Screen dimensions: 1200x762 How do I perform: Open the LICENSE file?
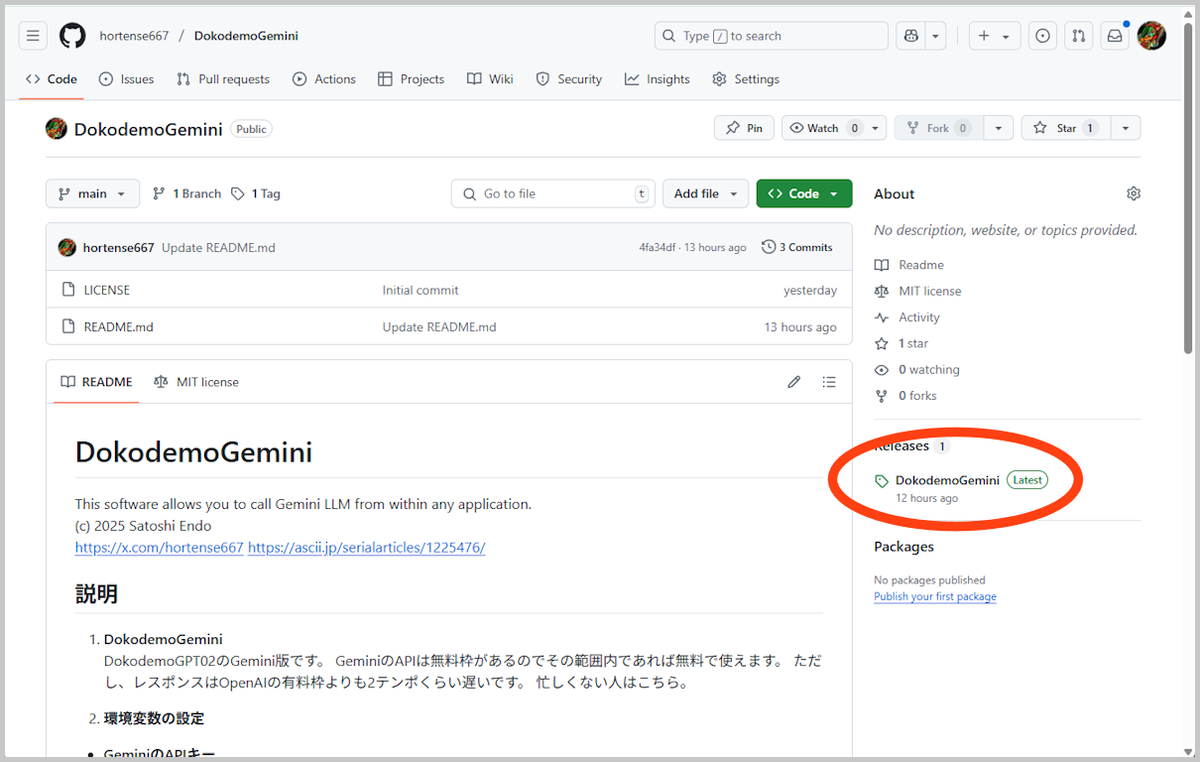[107, 290]
